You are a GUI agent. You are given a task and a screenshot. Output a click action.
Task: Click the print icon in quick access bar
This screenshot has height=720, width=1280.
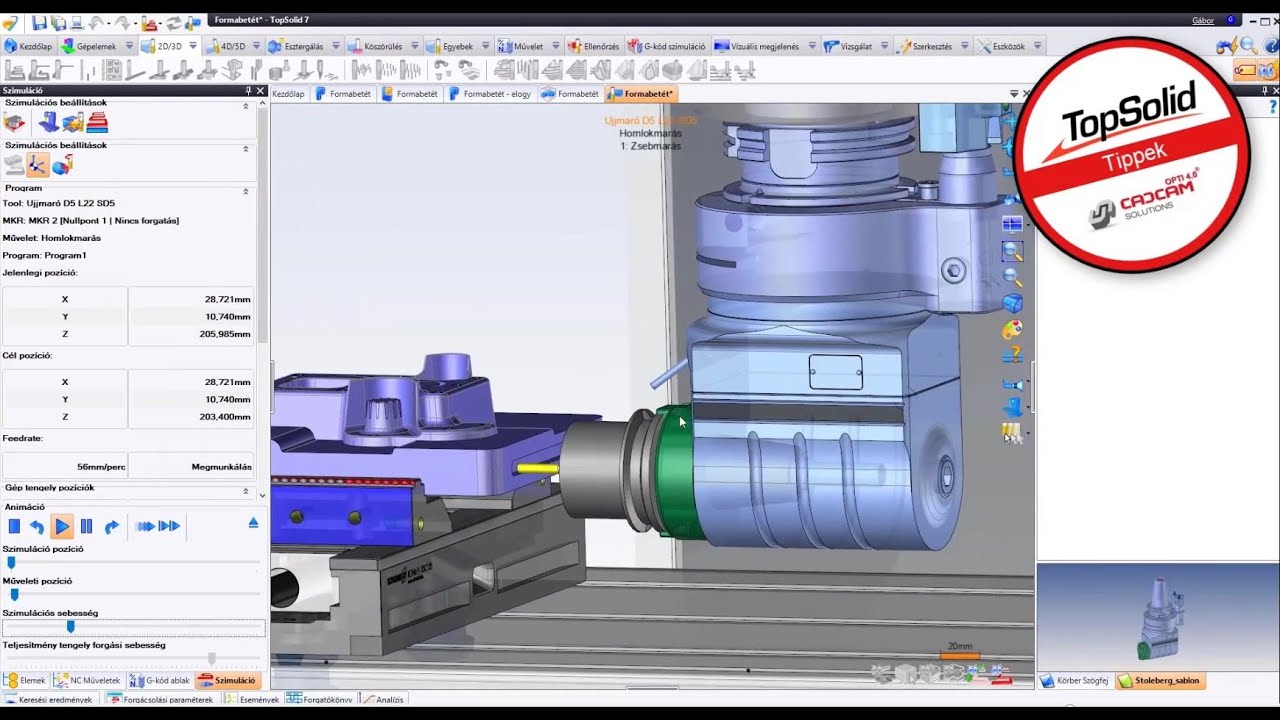coord(77,22)
